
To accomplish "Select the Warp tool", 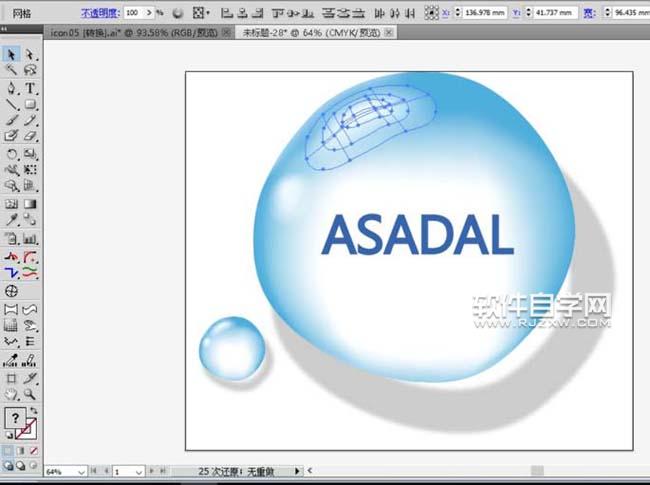I will pyautogui.click(x=11, y=170).
